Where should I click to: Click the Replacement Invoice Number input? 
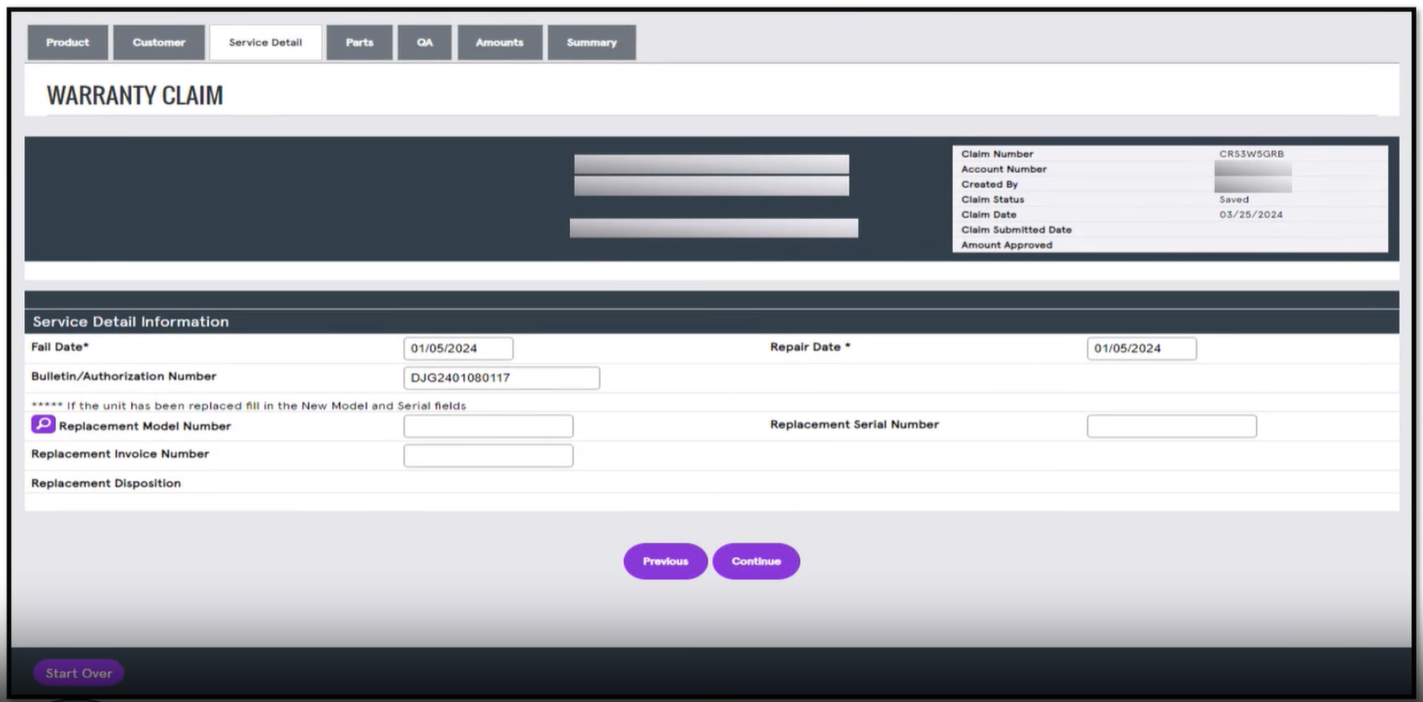488,455
